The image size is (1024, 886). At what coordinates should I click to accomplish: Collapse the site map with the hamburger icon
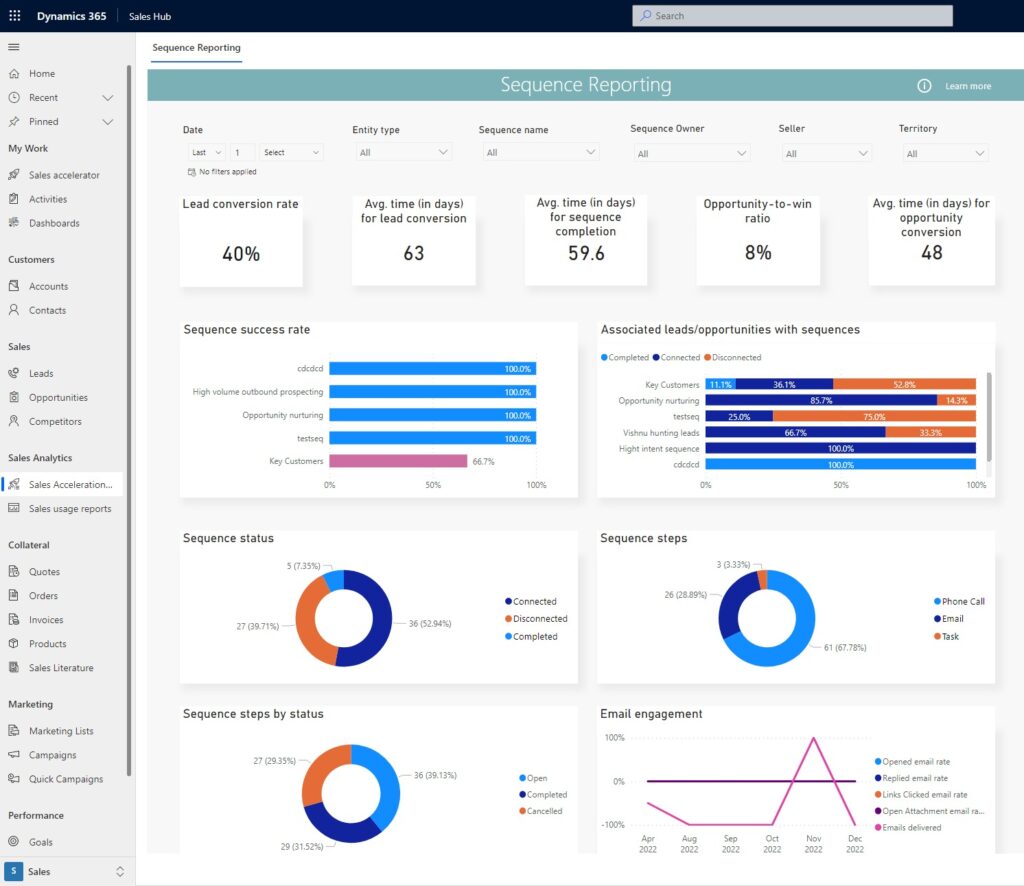(x=14, y=47)
